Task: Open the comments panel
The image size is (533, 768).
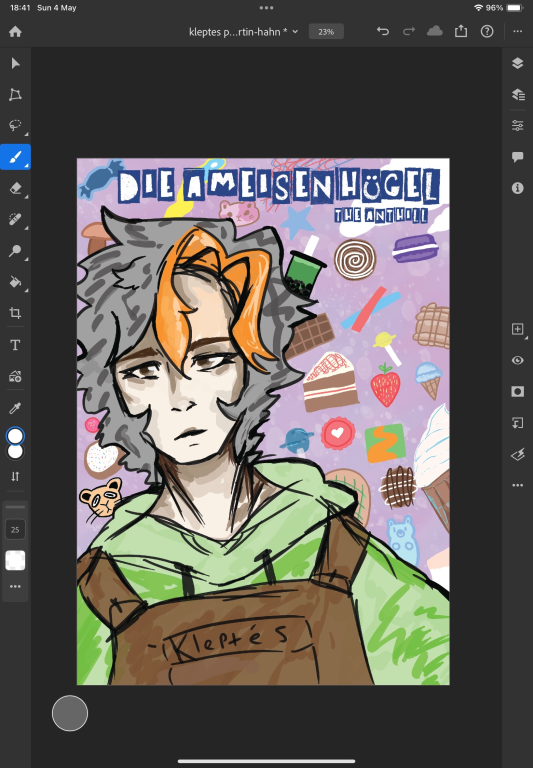Action: click(x=518, y=157)
